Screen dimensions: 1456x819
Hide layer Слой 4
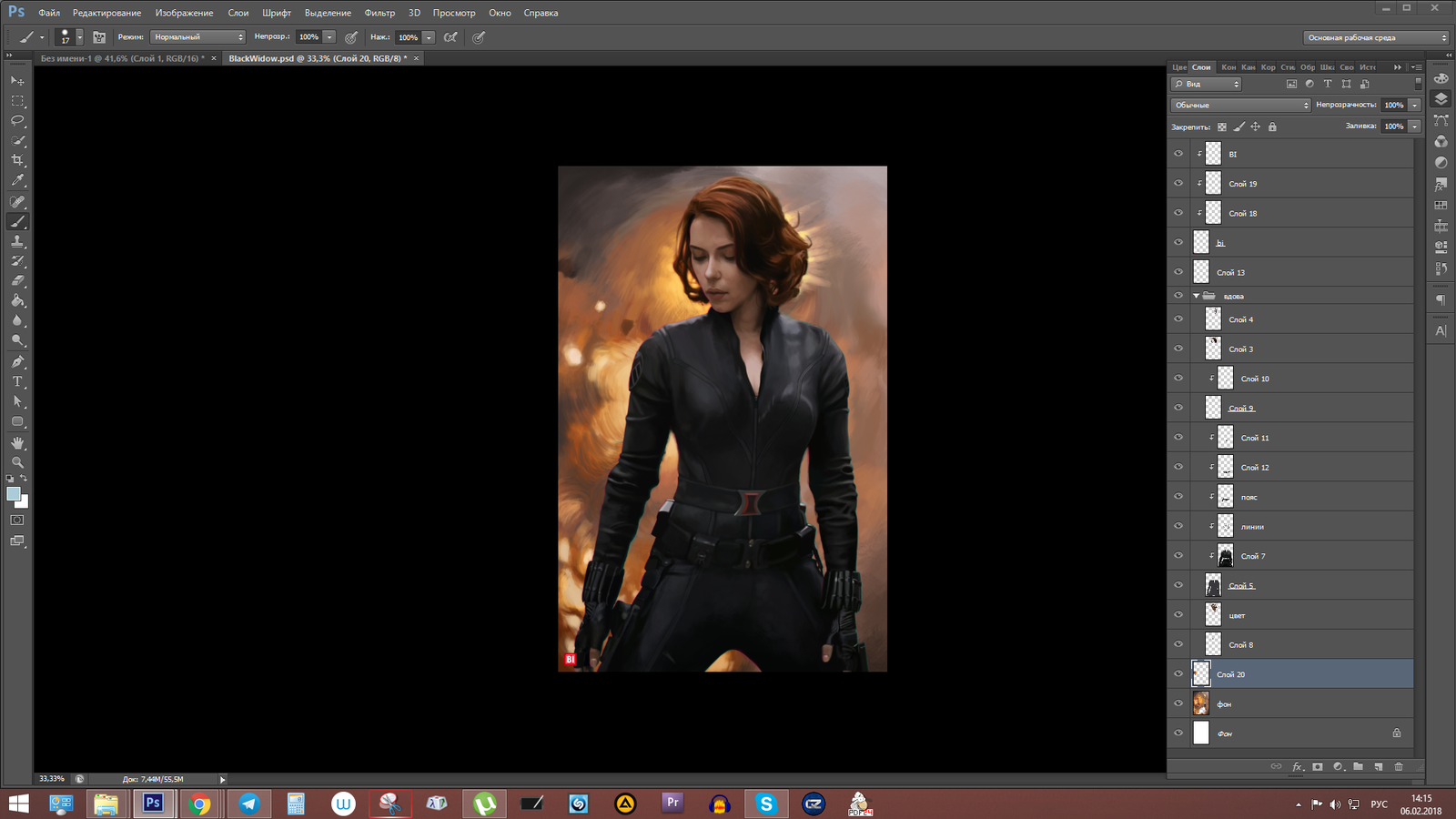pyautogui.click(x=1178, y=319)
